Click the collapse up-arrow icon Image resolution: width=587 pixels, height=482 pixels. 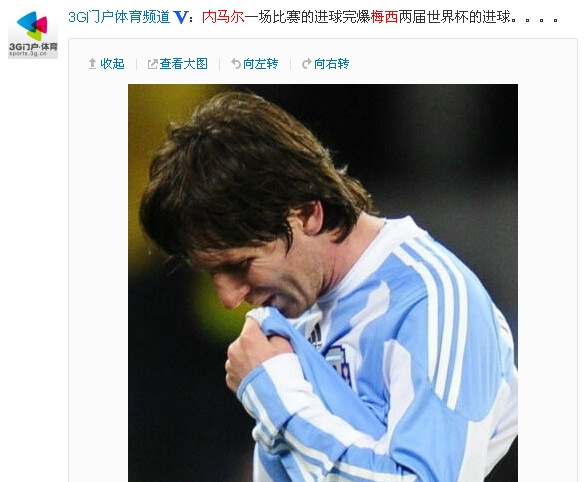[92, 64]
